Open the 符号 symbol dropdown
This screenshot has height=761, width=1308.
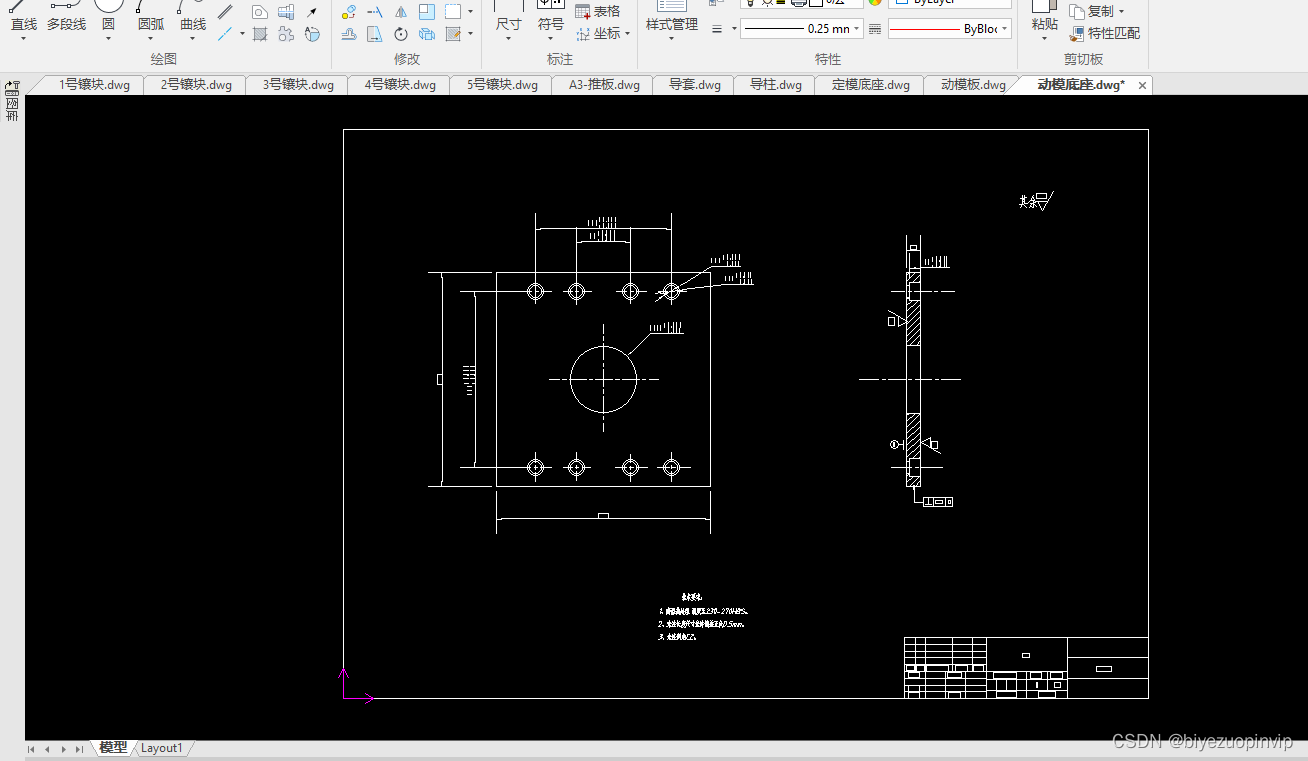click(x=550, y=39)
